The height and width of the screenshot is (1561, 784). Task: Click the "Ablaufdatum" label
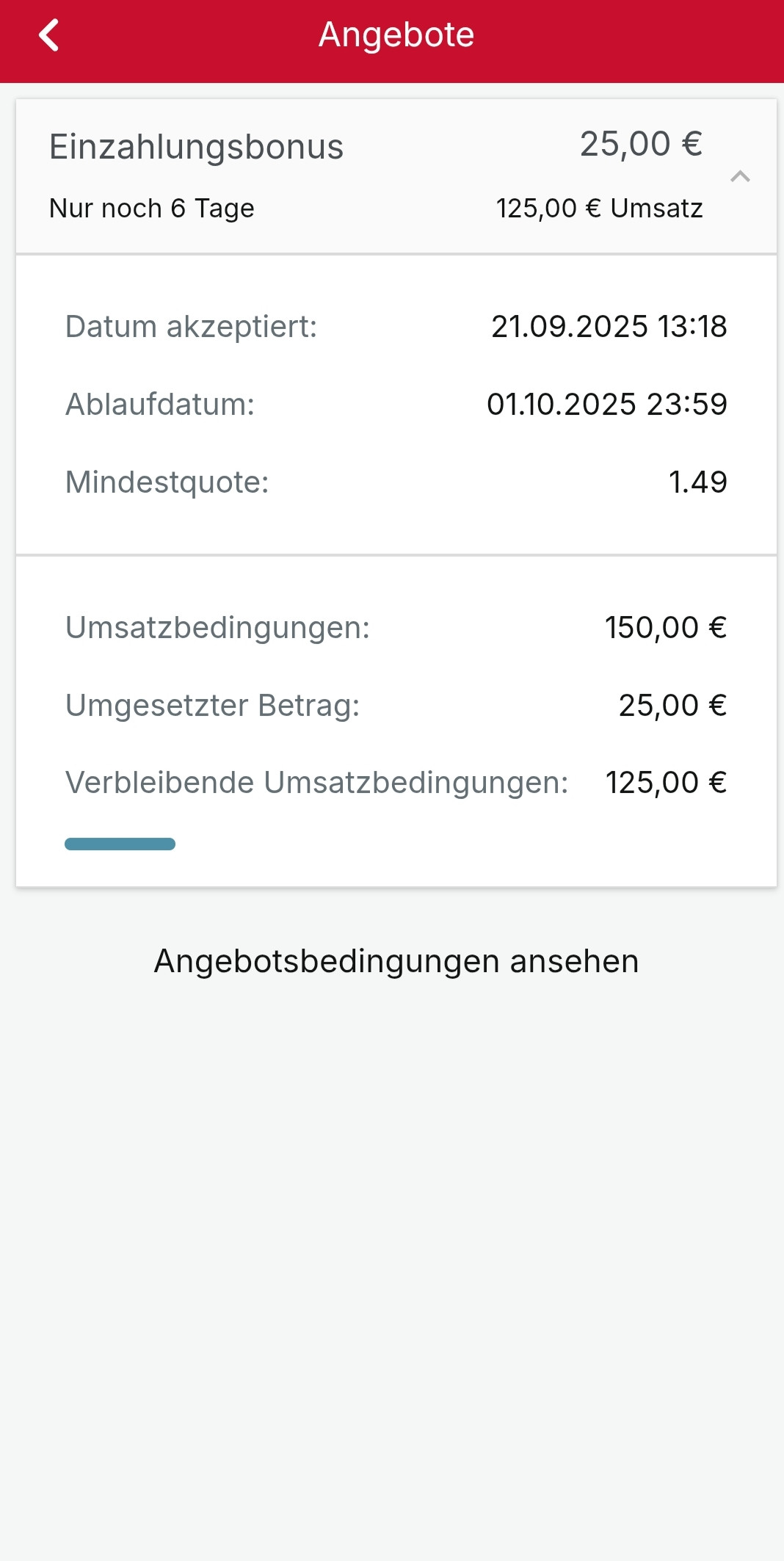(160, 405)
